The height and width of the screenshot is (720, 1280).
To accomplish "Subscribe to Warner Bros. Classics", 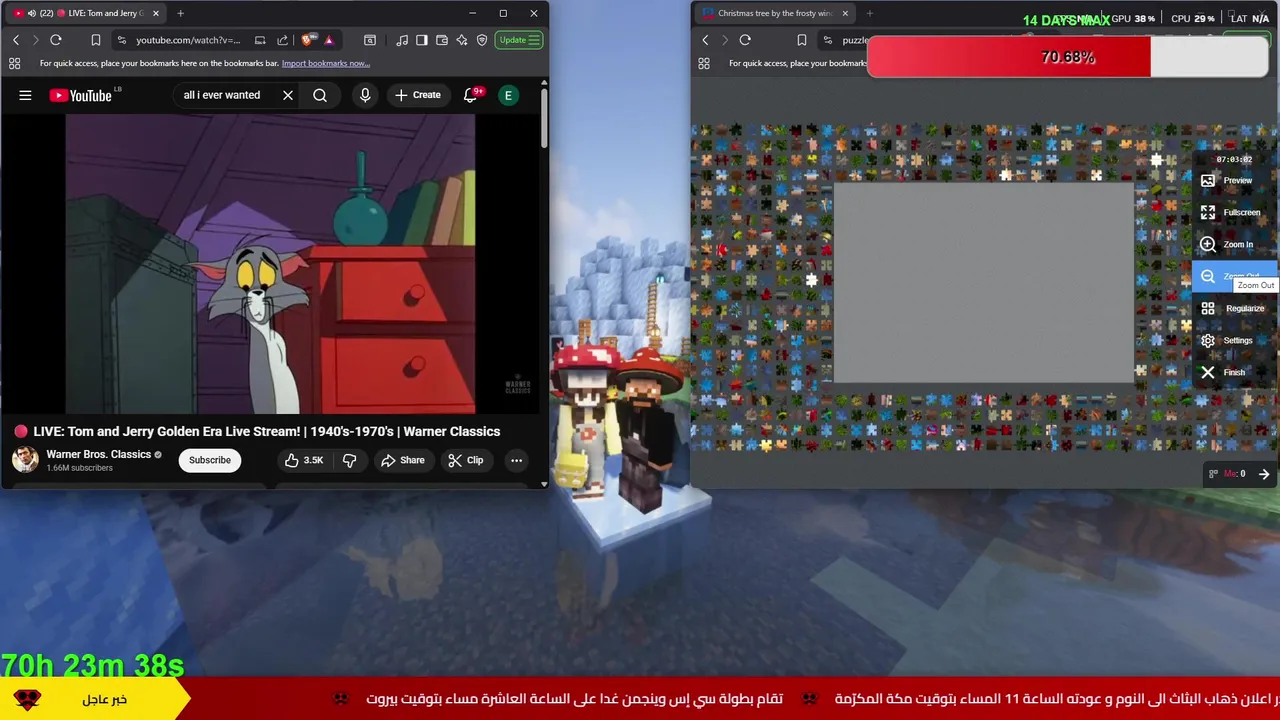I will (x=210, y=460).
